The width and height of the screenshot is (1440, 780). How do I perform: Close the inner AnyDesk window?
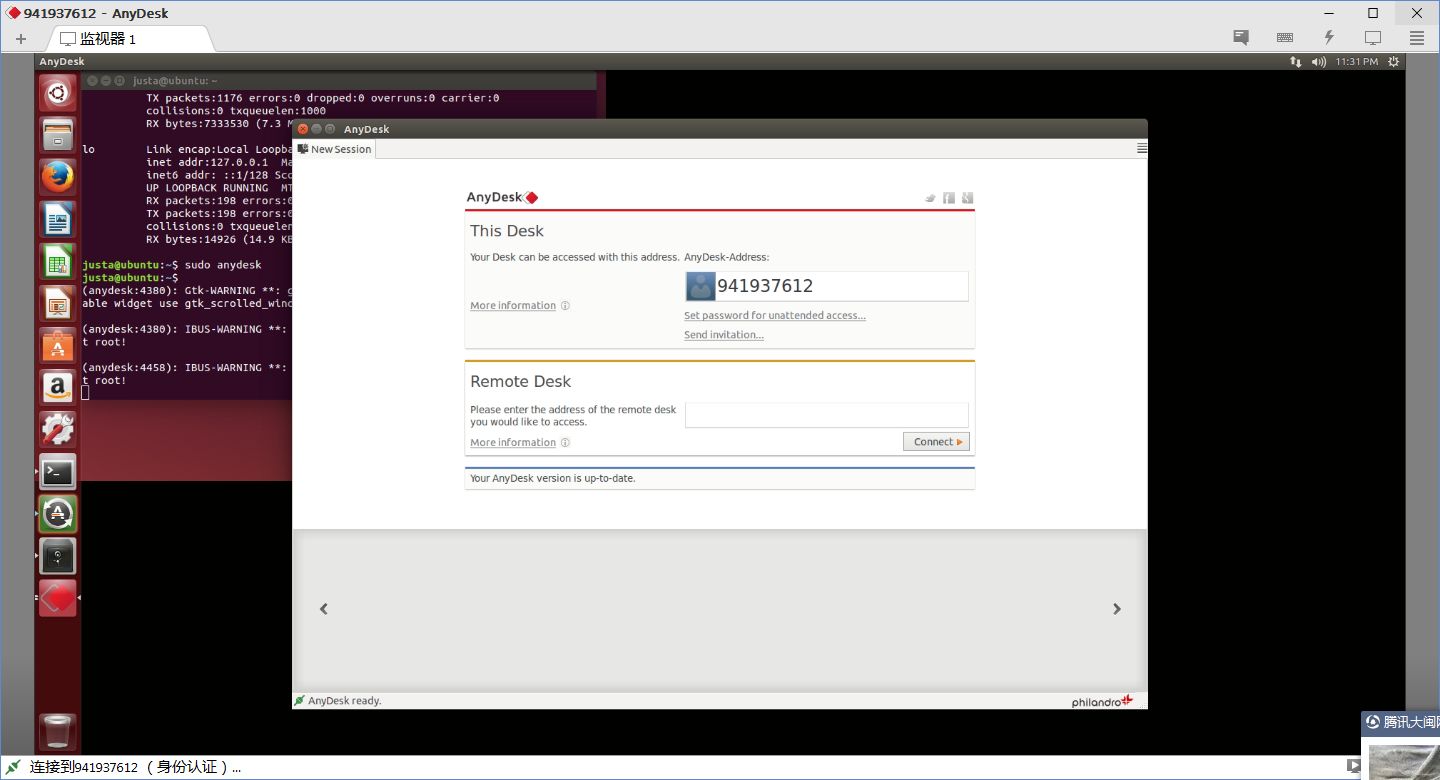coord(303,129)
